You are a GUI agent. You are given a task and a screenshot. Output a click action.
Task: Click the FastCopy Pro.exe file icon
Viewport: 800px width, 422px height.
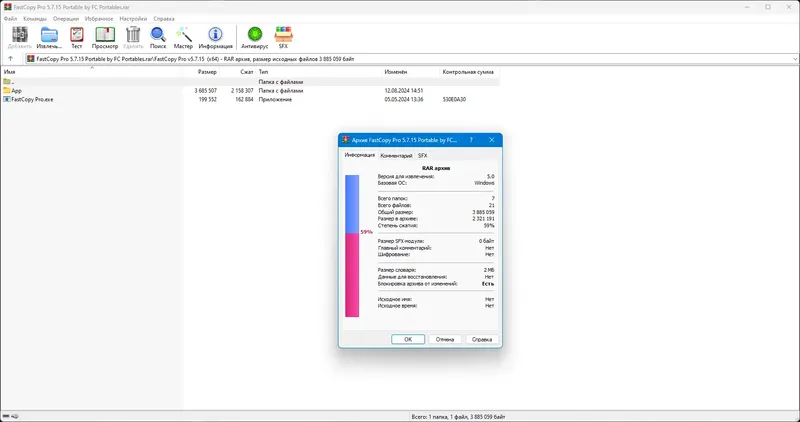tap(7, 100)
